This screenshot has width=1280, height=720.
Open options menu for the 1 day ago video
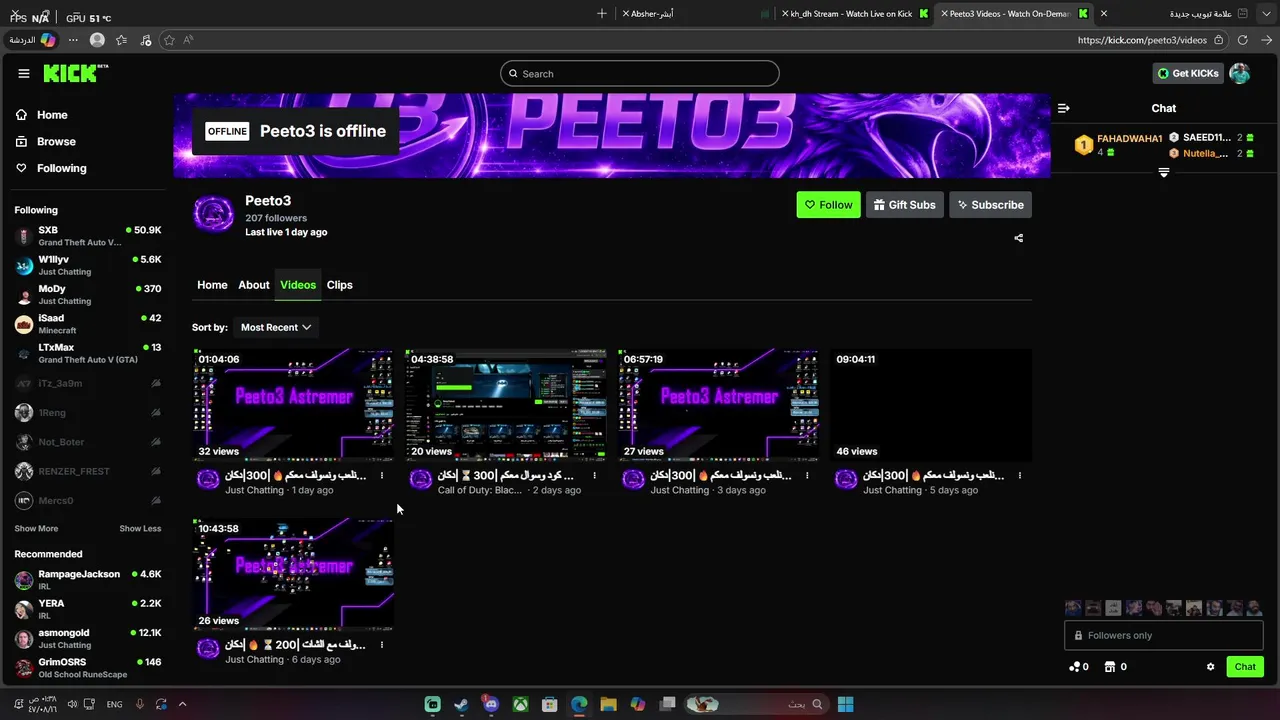click(x=382, y=476)
